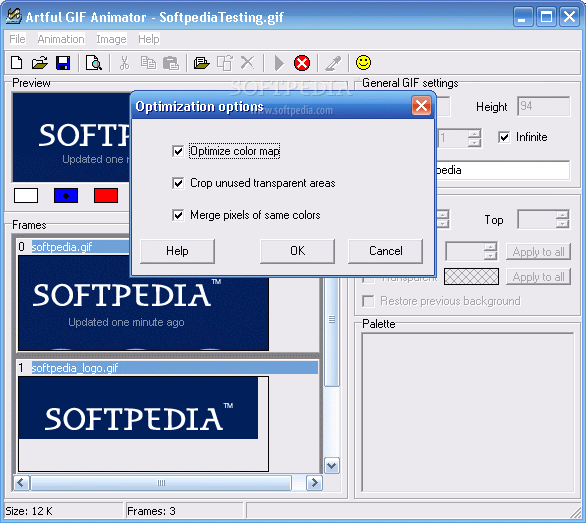Click the frames vertical scrollbar thumb
This screenshot has width=586, height=523.
[x=332, y=331]
